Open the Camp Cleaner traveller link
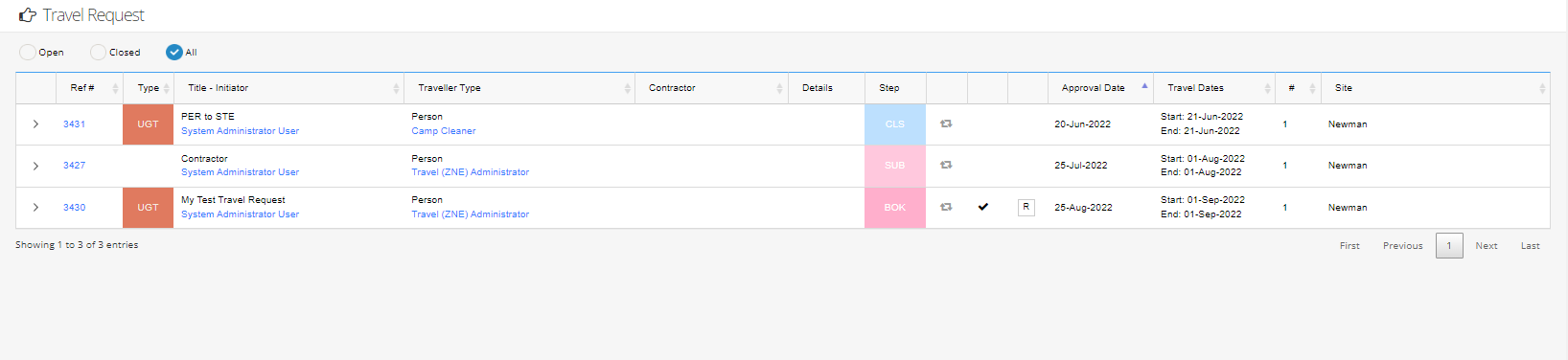The width and height of the screenshot is (1568, 360). tap(444, 131)
